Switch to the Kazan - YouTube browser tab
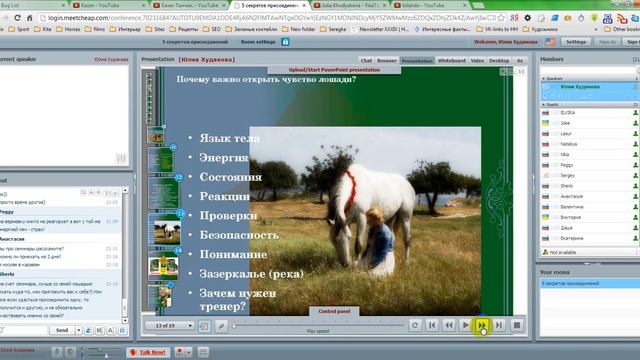This screenshot has height=360, width=640. pyautogui.click(x=108, y=6)
